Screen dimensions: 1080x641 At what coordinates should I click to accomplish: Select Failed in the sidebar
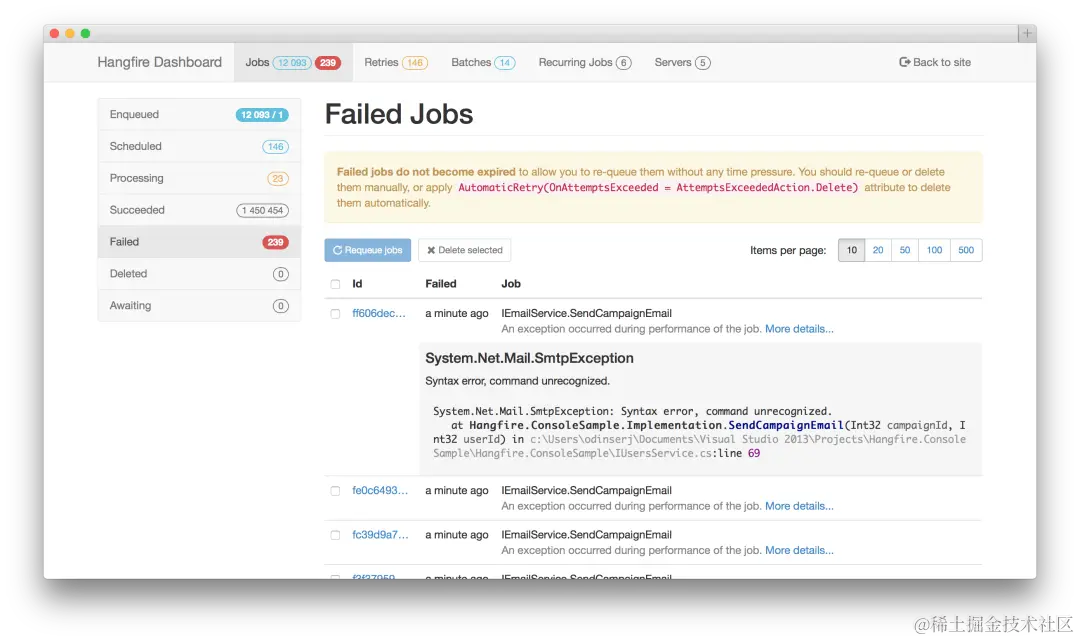[x=199, y=242]
